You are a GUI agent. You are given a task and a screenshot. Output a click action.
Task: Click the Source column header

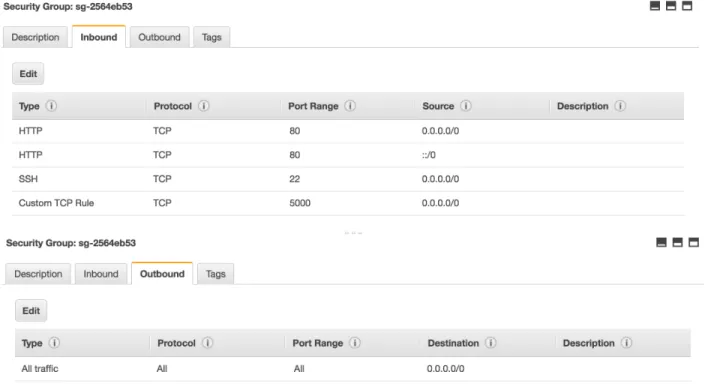point(438,106)
